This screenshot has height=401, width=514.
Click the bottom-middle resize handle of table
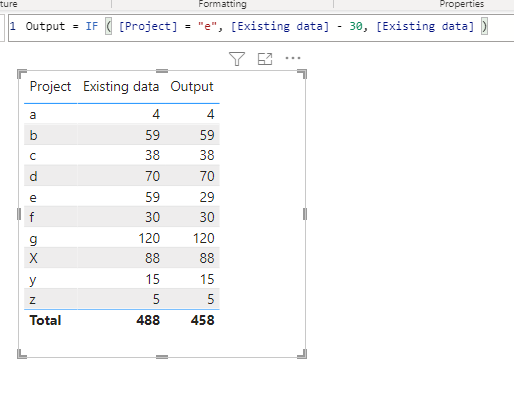tap(162, 357)
